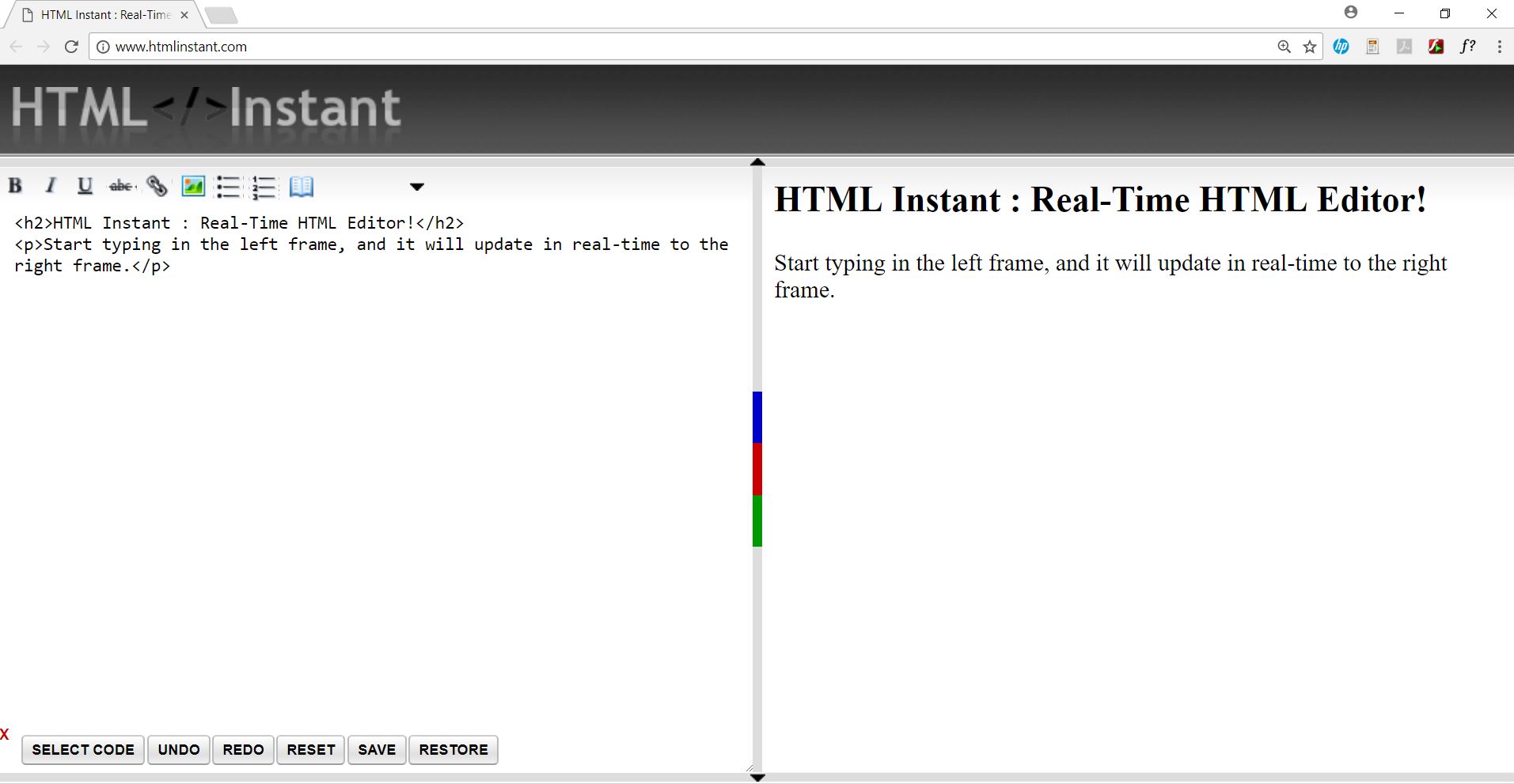Insert a bulleted list
Screen dimensions: 1514x784
(228, 187)
